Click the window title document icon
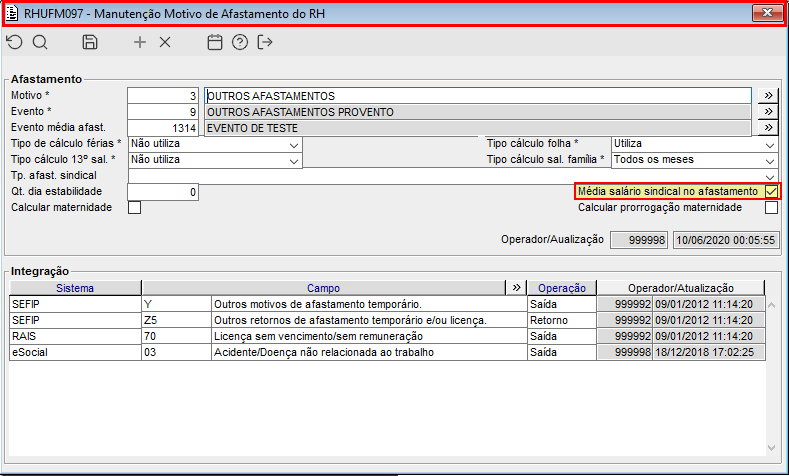 tap(12, 14)
